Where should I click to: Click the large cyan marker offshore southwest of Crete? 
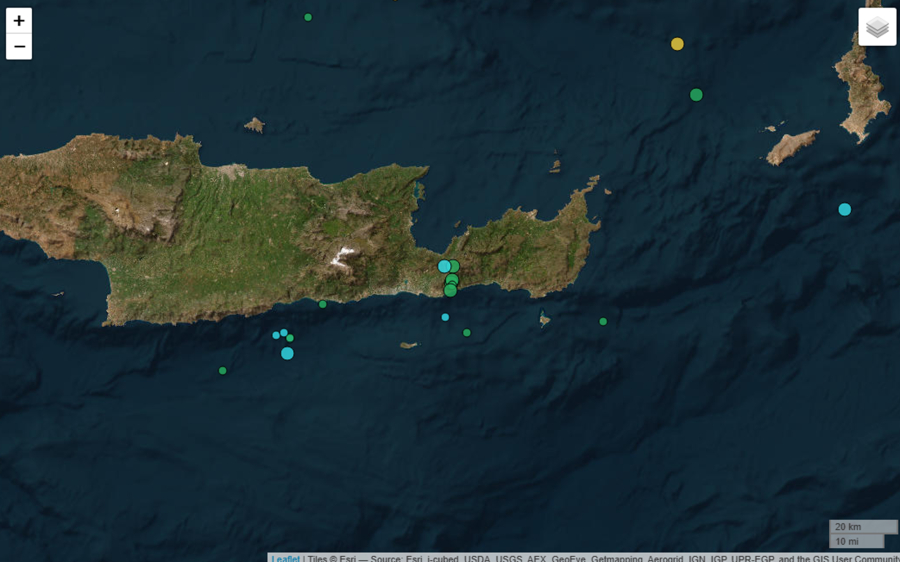coord(287,353)
